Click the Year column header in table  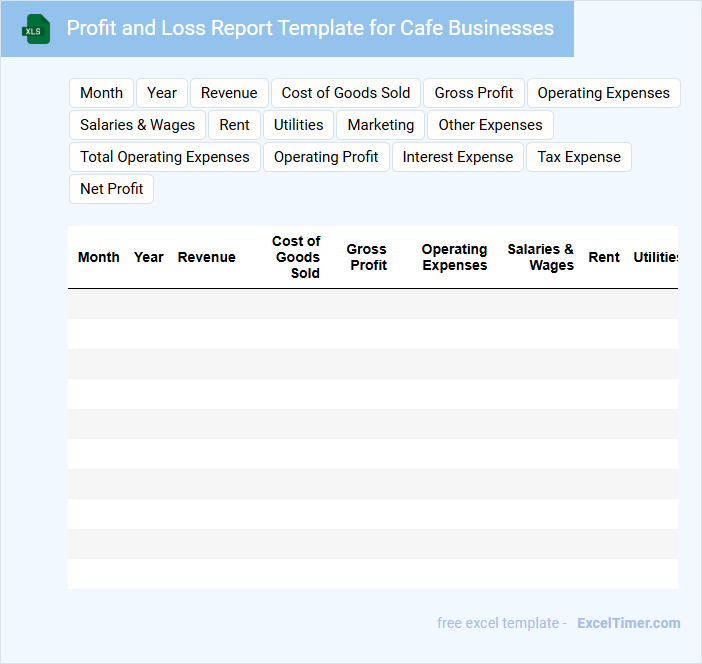(x=149, y=257)
